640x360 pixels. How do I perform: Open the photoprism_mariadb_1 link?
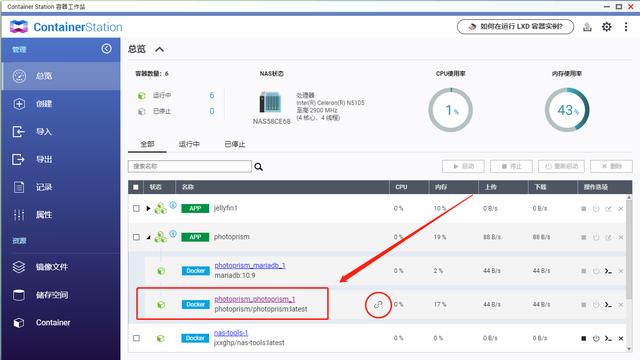pos(250,265)
